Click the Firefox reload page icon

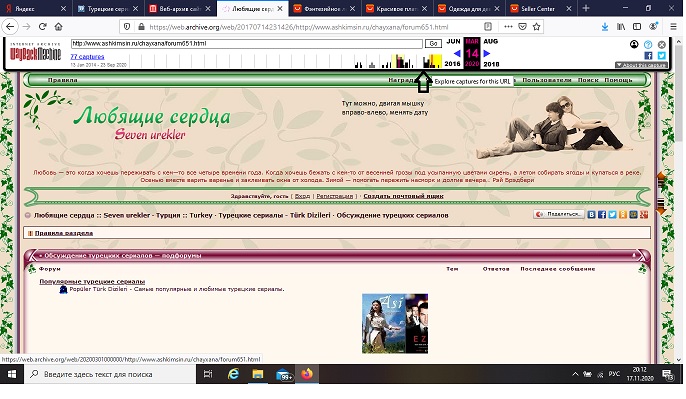[x=42, y=27]
